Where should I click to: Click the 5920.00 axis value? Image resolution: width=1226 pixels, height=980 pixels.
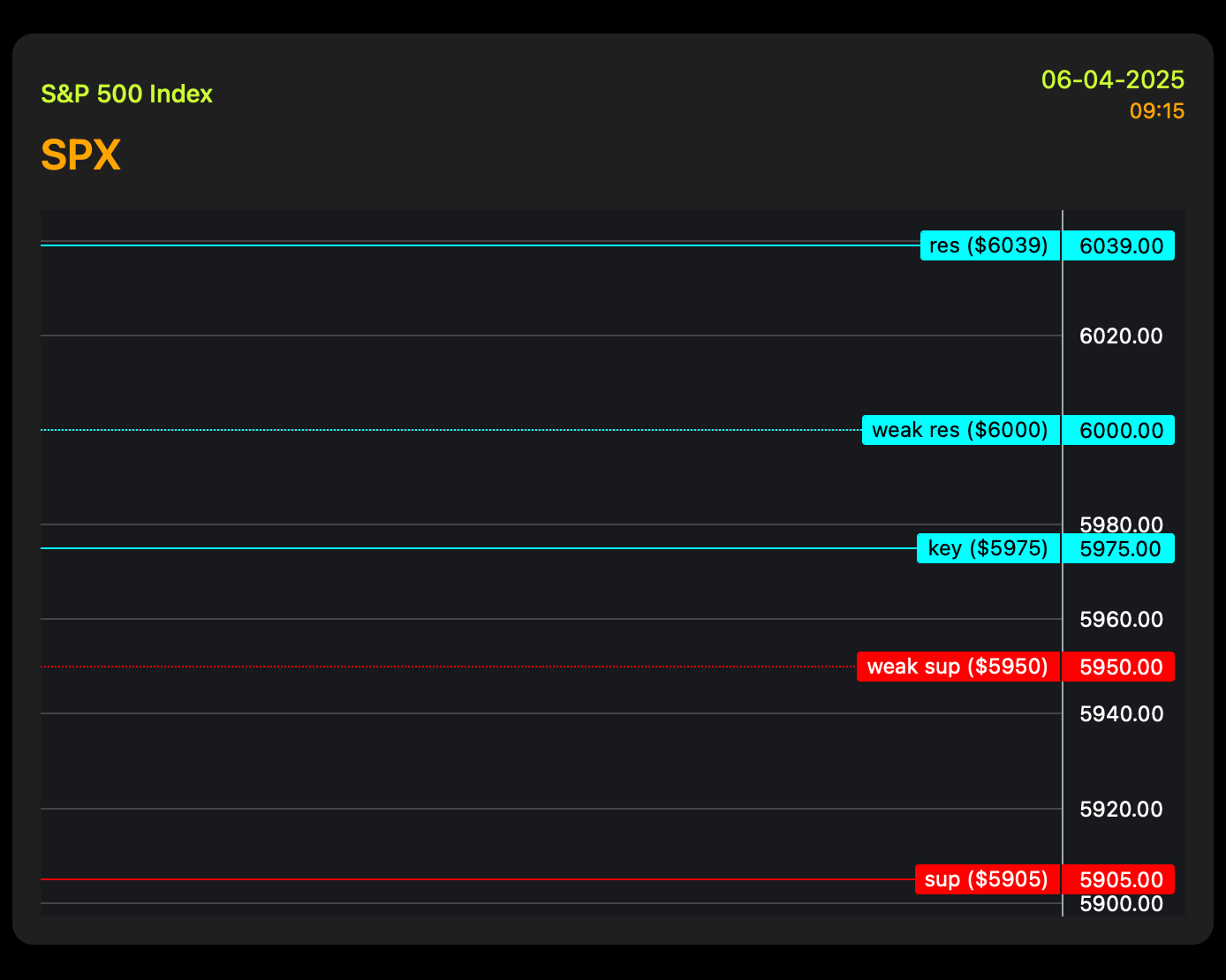(1122, 809)
